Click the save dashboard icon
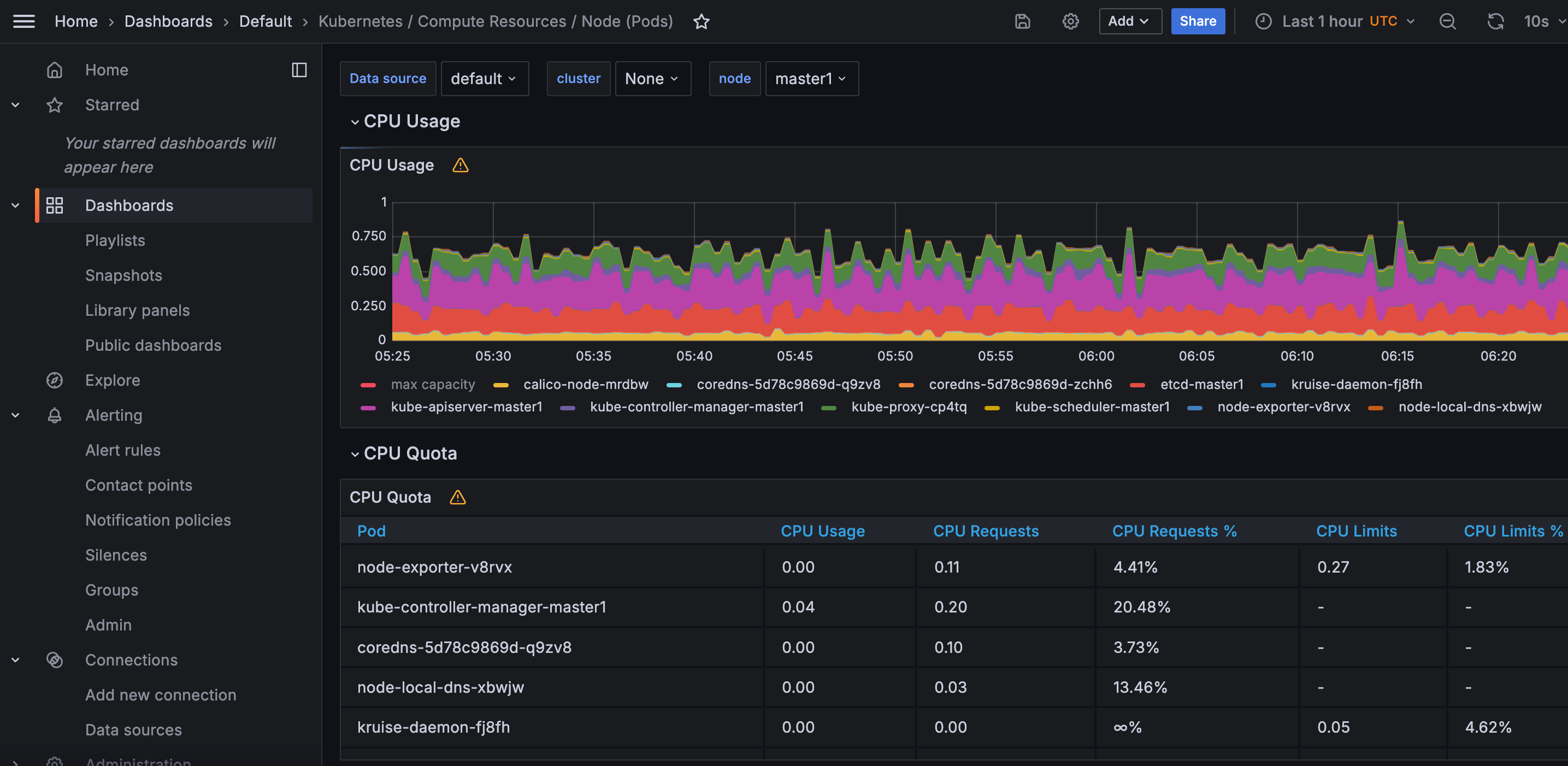Image resolution: width=1568 pixels, height=766 pixels. [x=1023, y=21]
